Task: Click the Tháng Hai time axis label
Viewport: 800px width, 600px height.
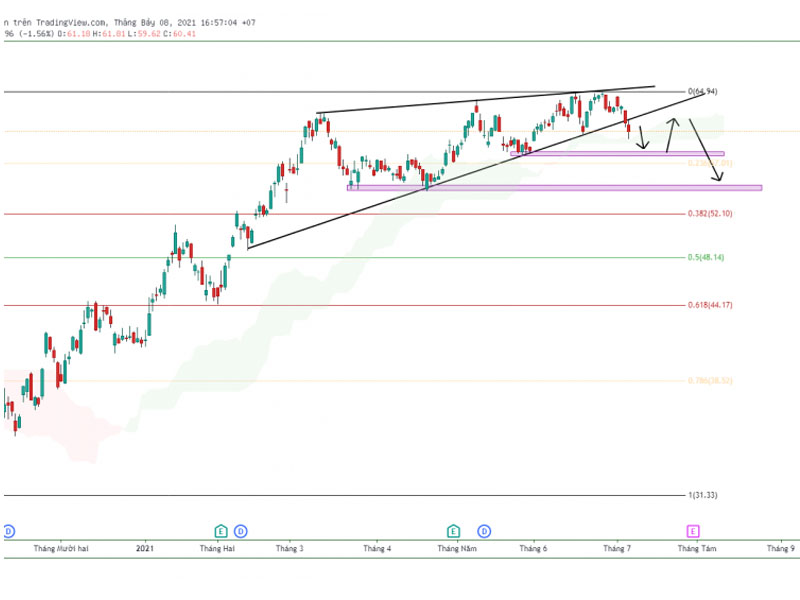Action: click(x=217, y=548)
